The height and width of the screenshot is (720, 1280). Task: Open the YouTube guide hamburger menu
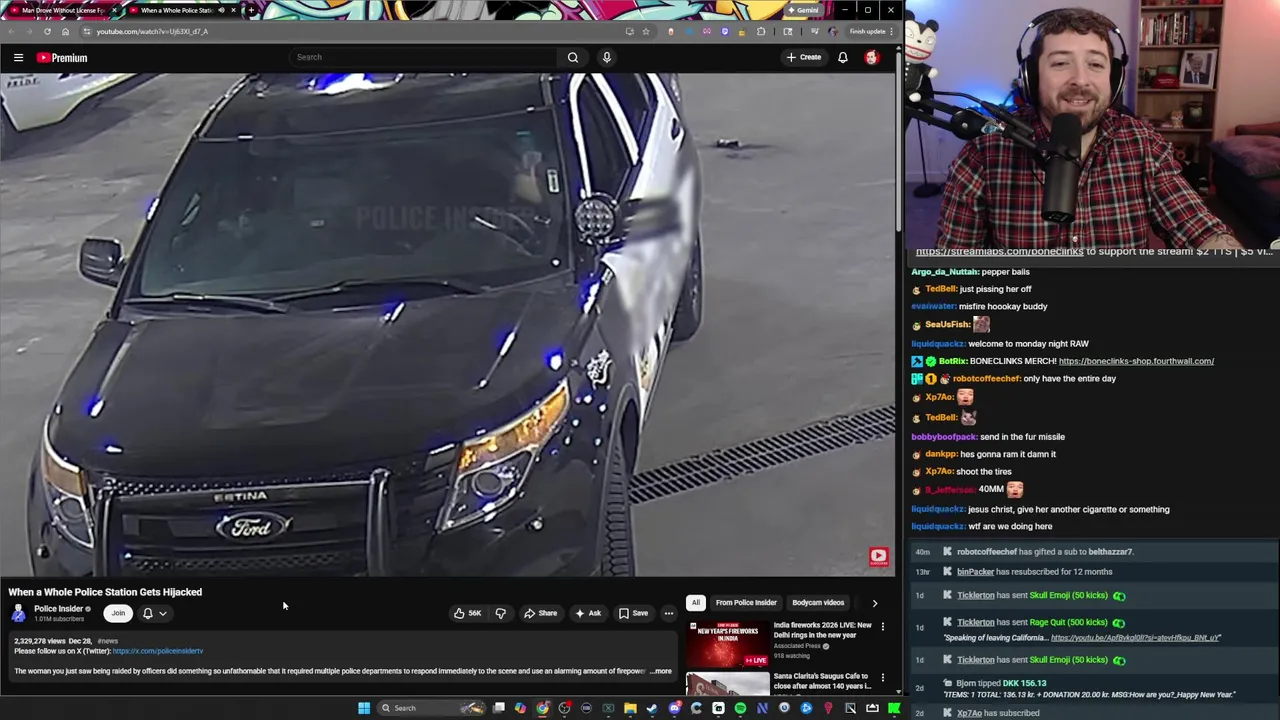click(18, 57)
